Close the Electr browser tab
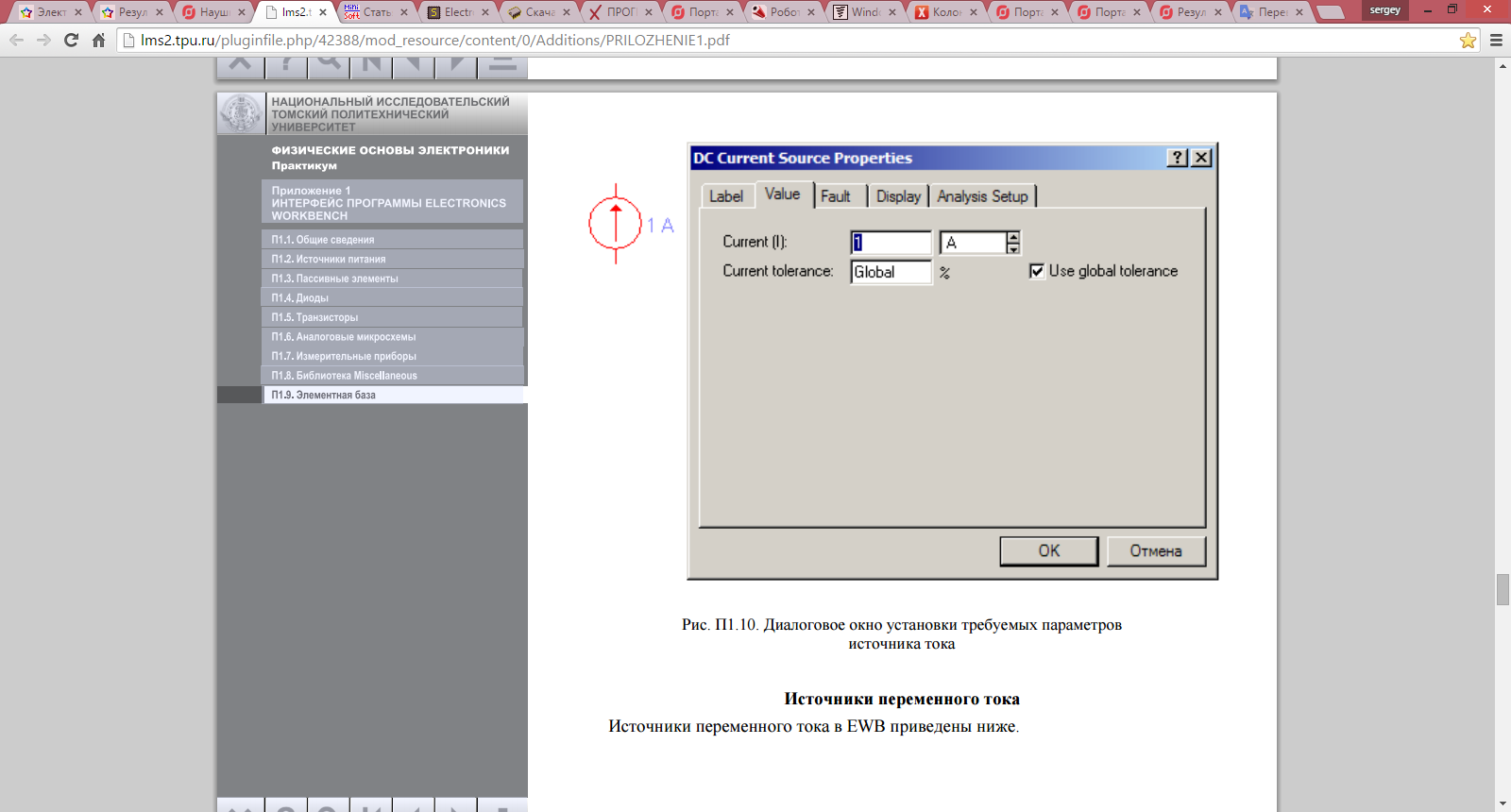The height and width of the screenshot is (812, 1511). pyautogui.click(x=485, y=12)
